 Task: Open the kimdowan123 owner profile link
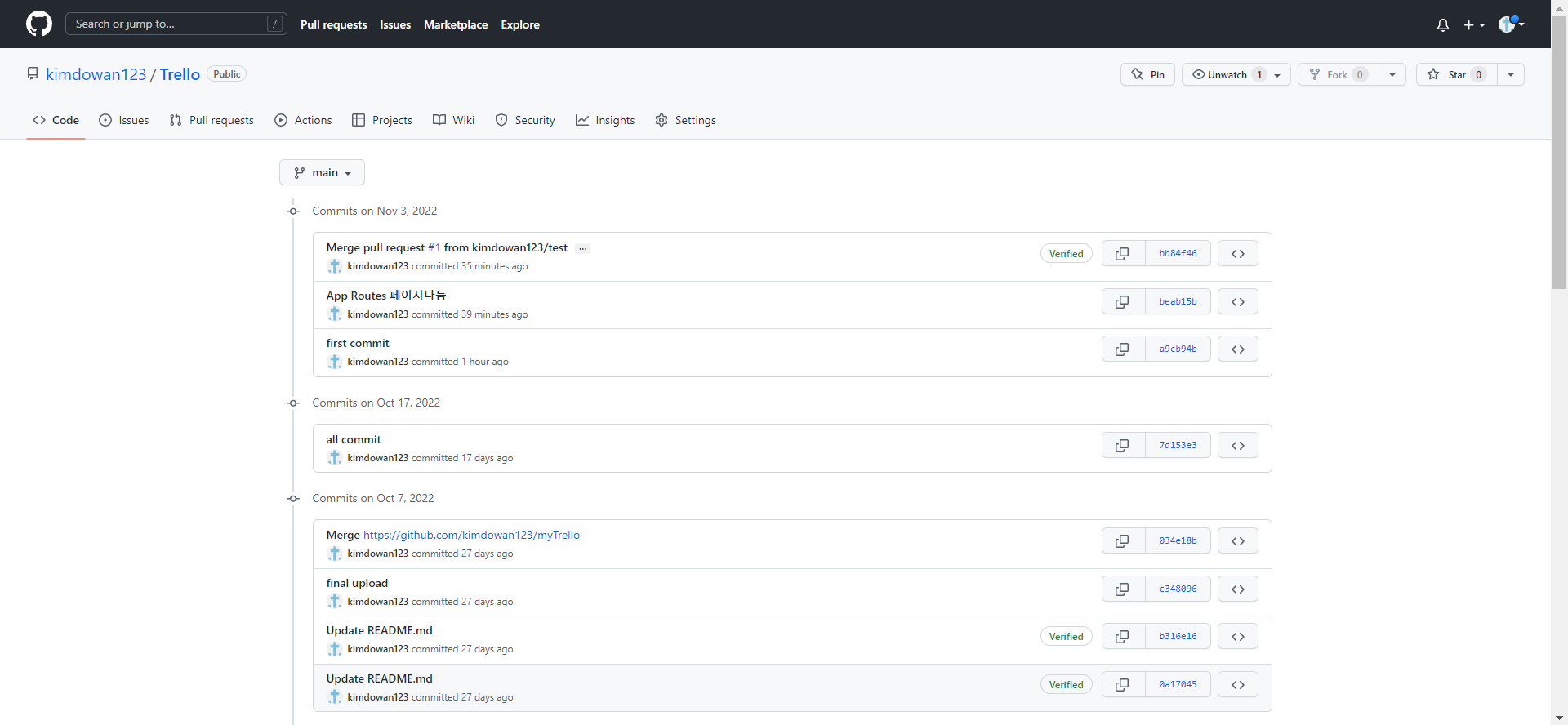point(96,74)
